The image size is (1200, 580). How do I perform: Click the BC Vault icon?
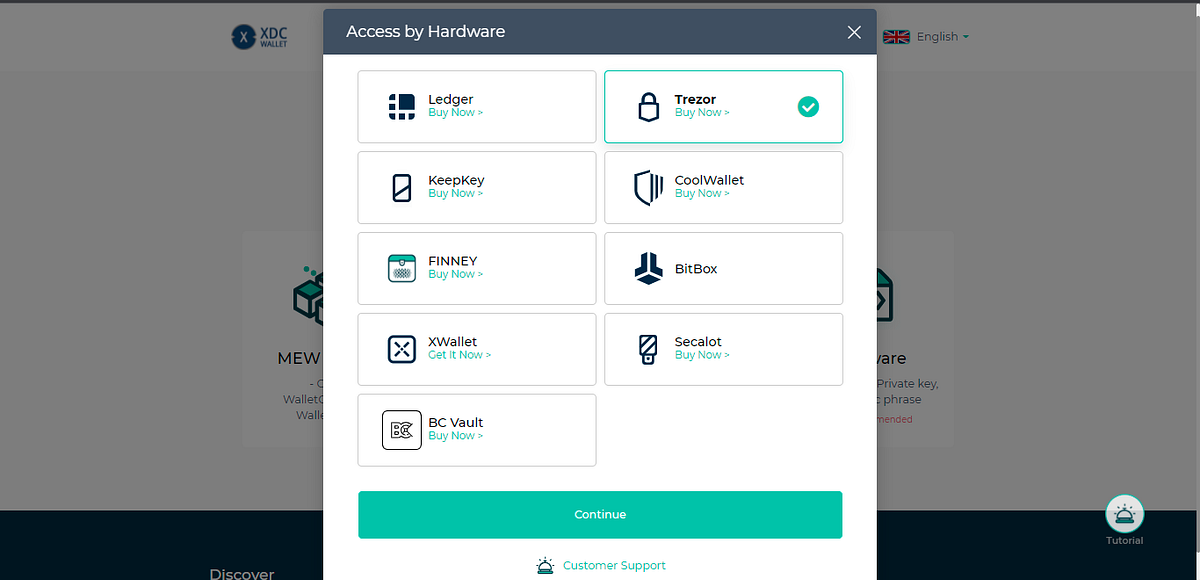click(x=401, y=430)
